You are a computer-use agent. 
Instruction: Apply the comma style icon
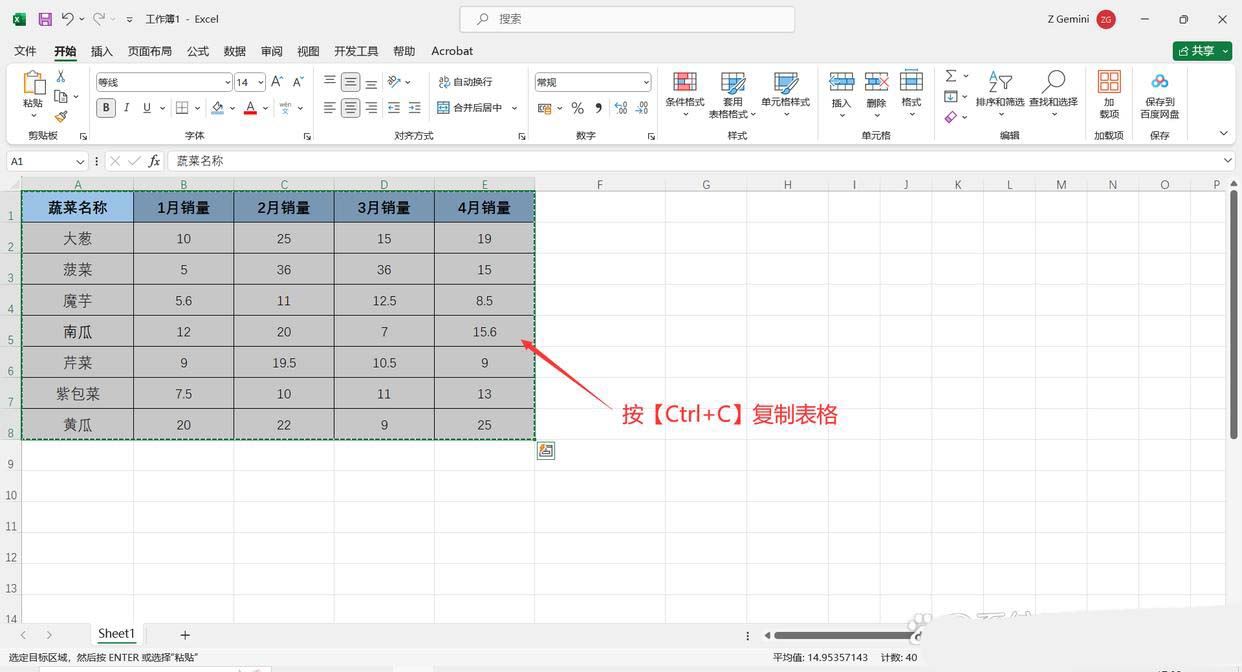tap(598, 108)
